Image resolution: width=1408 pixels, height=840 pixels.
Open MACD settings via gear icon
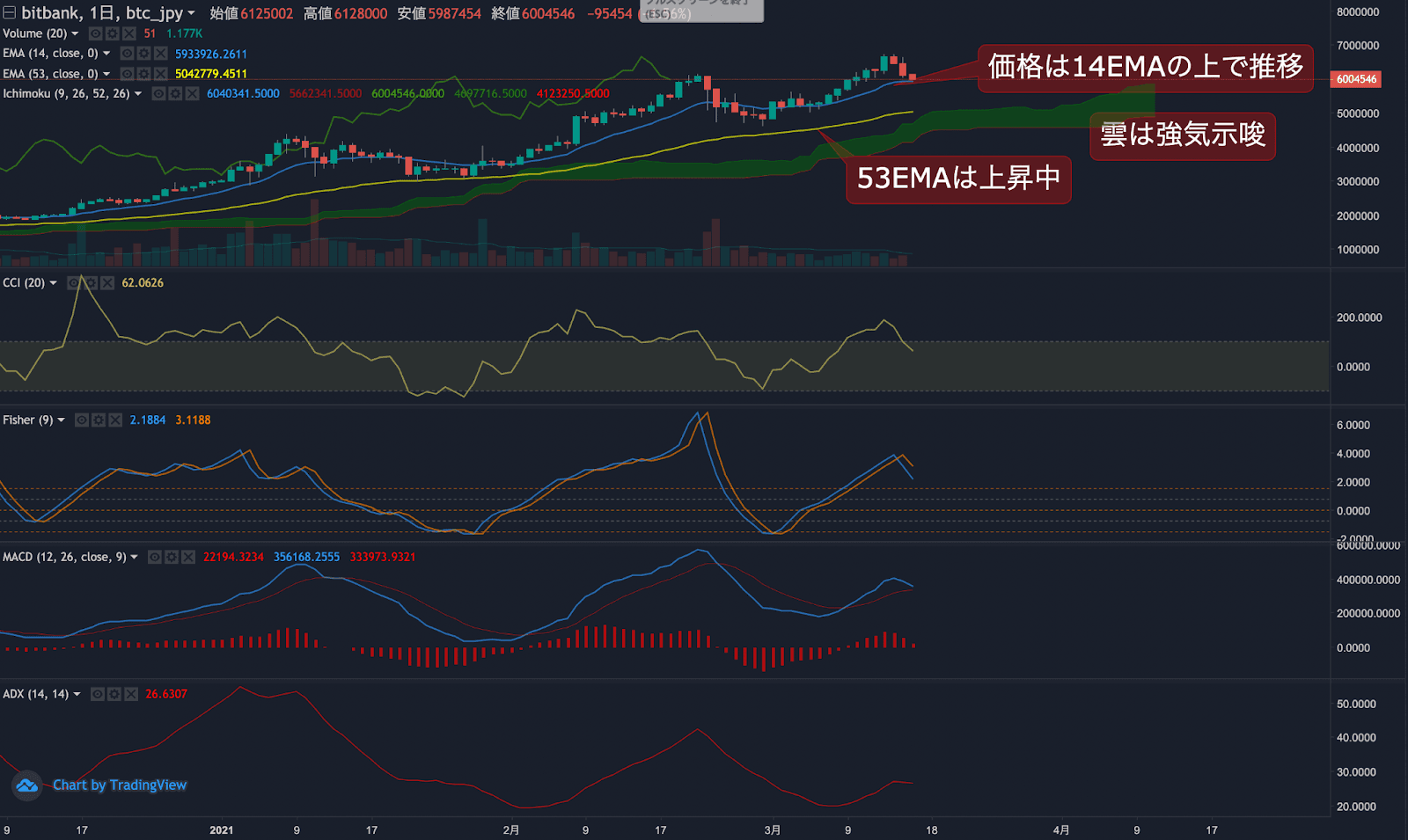click(172, 558)
